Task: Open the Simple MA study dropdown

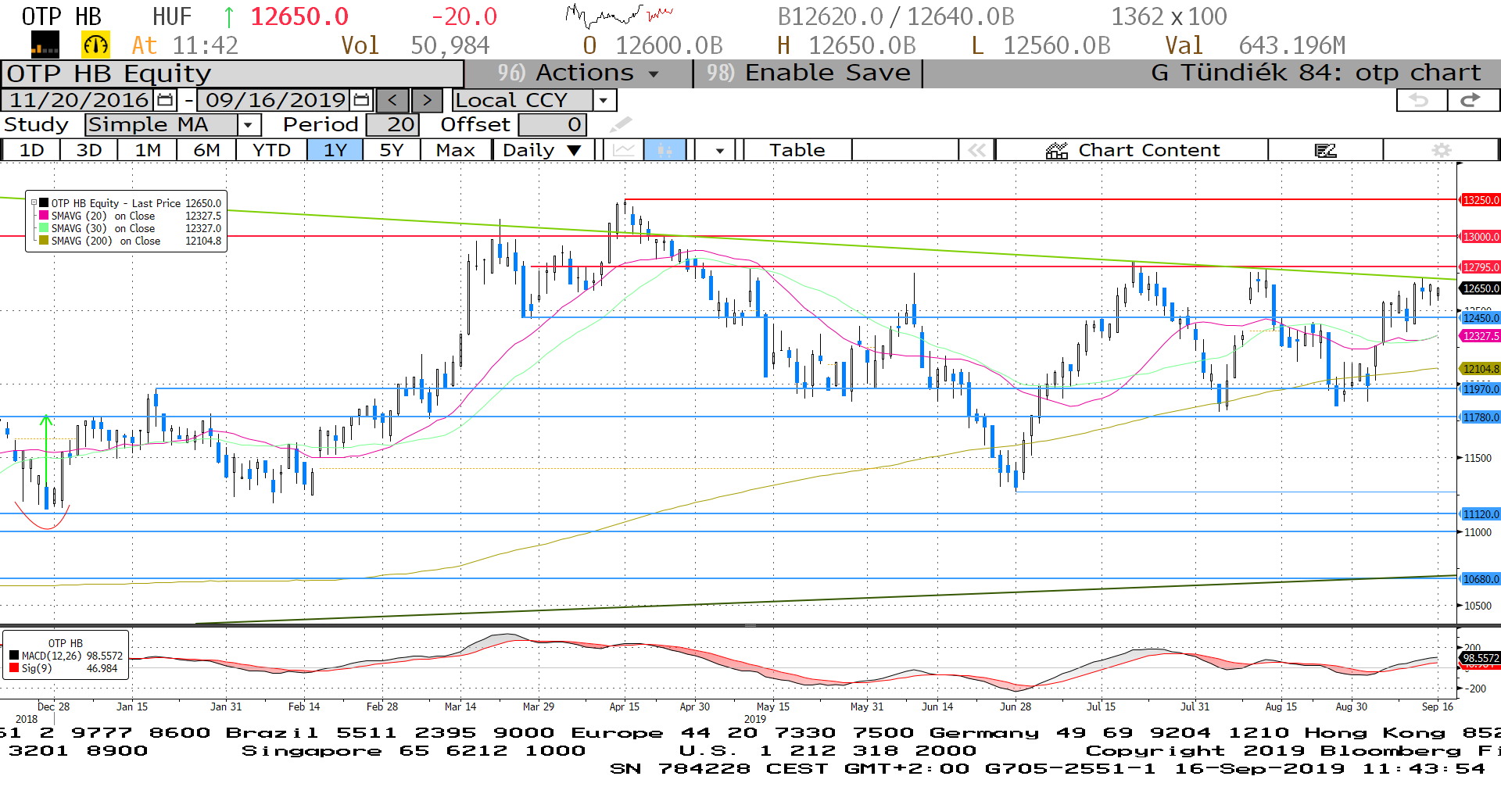Action: click(249, 124)
